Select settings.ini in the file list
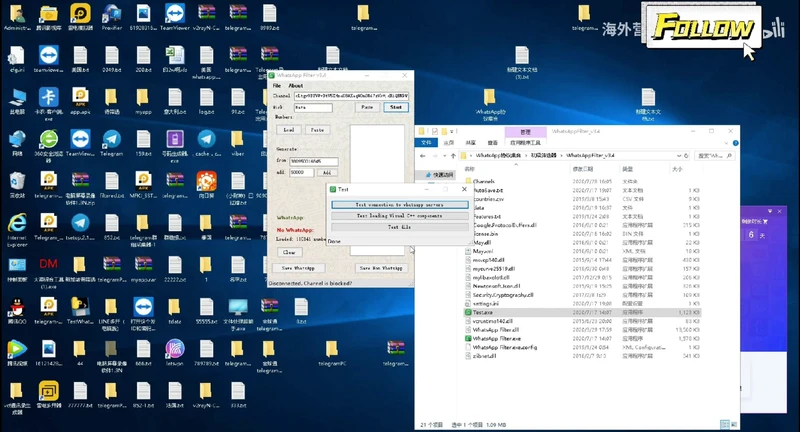This screenshot has width=800, height=432. [485, 303]
